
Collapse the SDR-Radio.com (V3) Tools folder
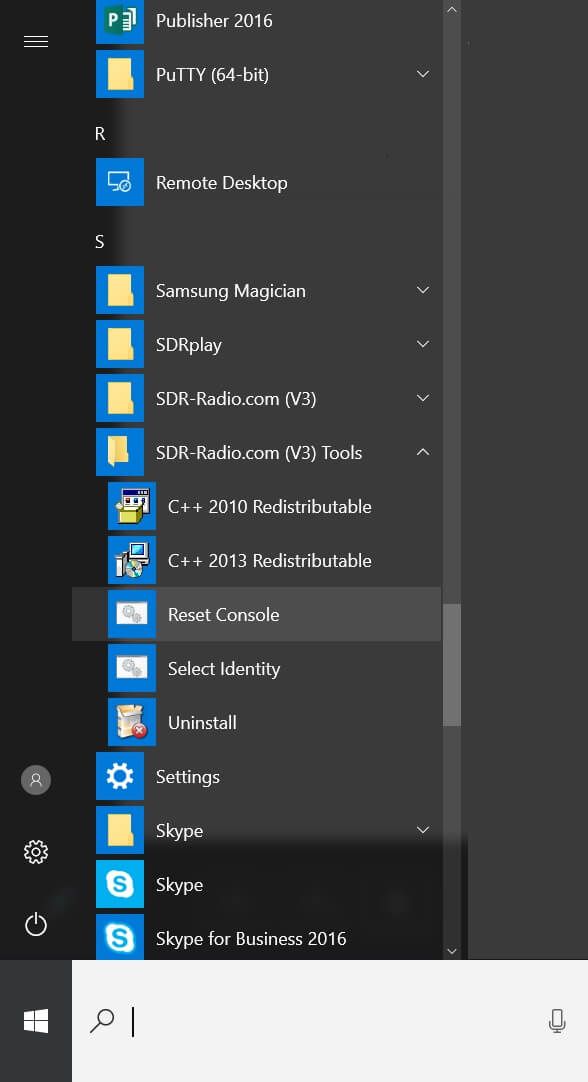pos(423,452)
